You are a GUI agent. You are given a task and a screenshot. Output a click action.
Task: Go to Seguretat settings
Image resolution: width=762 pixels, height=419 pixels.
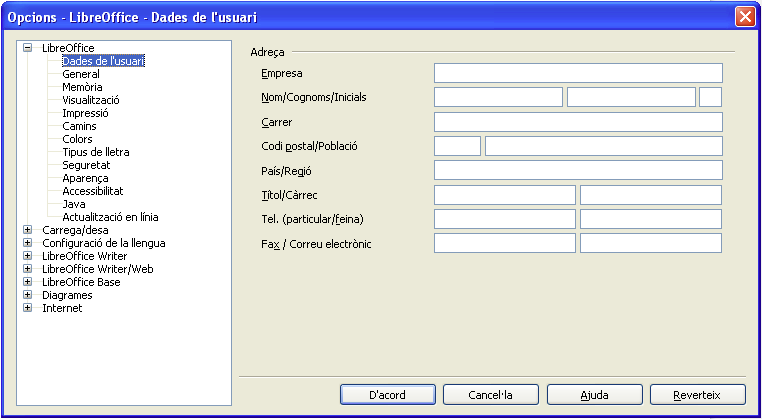pyautogui.click(x=86, y=165)
